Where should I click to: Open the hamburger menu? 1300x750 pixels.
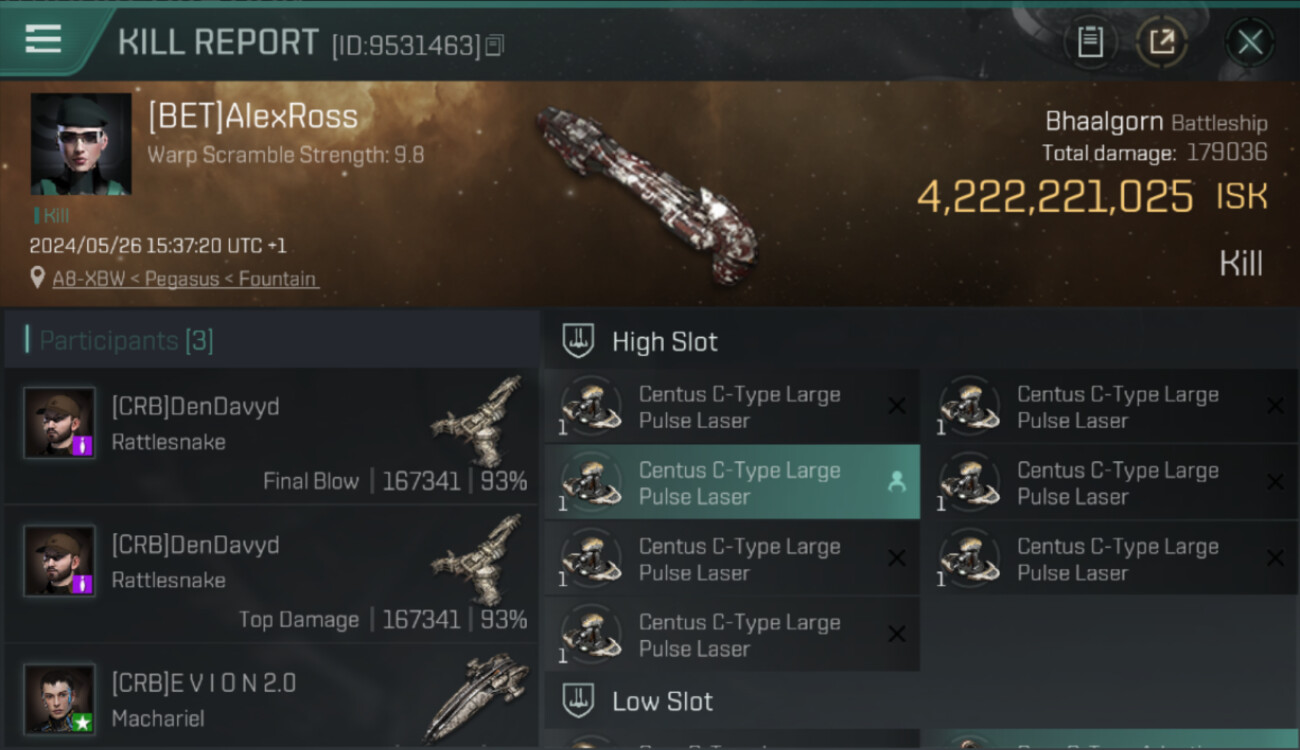pos(43,40)
